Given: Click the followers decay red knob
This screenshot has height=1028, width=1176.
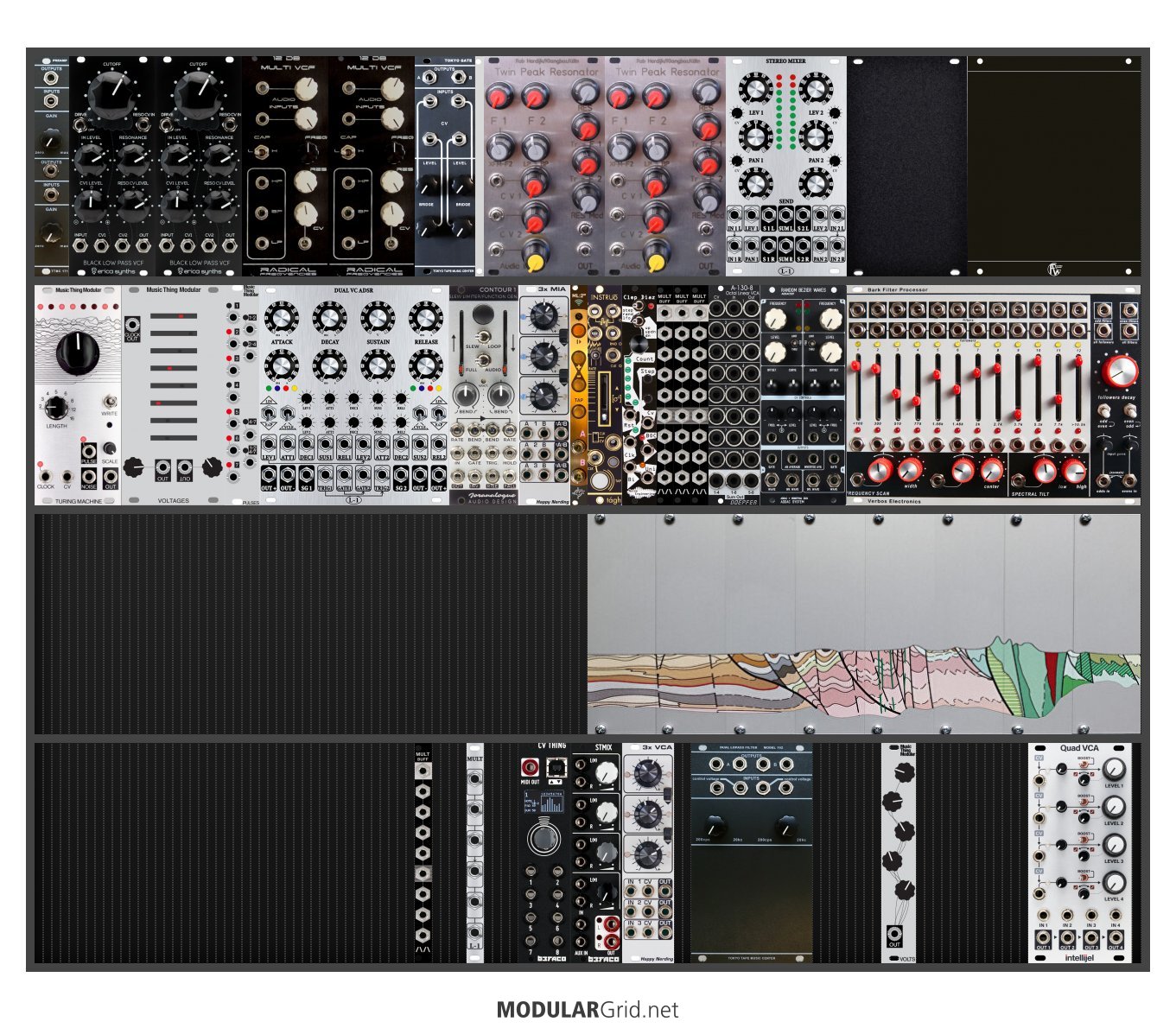Looking at the screenshot, I should point(1120,371).
